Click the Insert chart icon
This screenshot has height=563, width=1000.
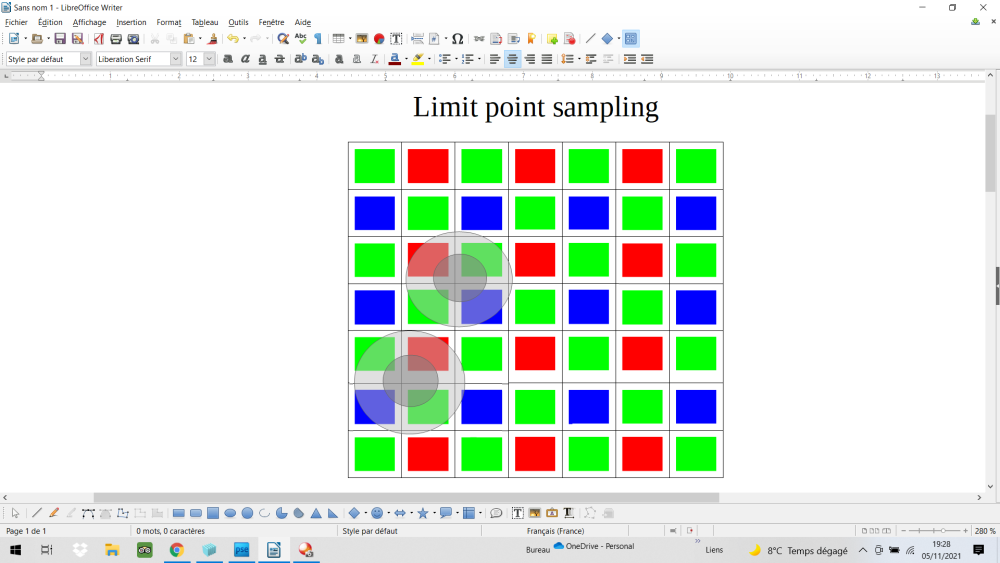(379, 39)
